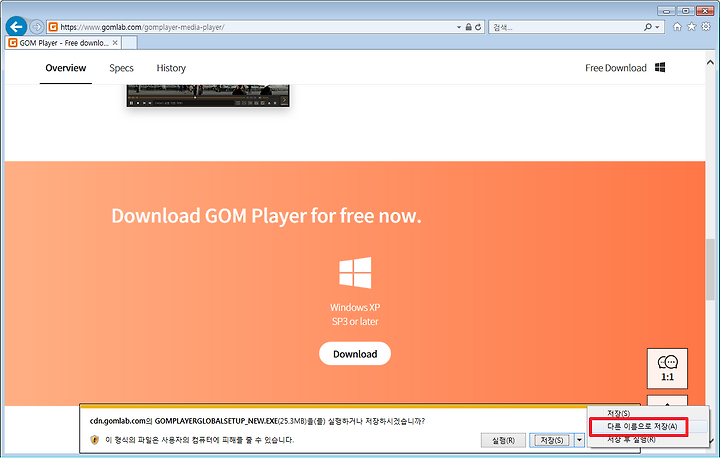
Task: Switch to the Overview page tab
Action: (x=66, y=68)
